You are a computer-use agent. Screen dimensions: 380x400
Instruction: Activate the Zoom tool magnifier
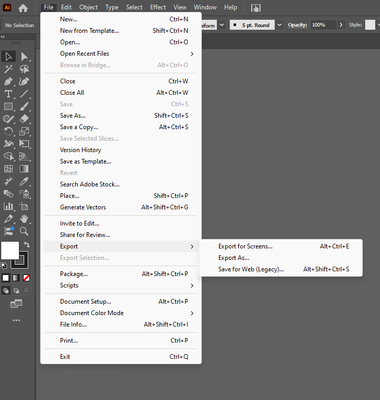pos(24,231)
